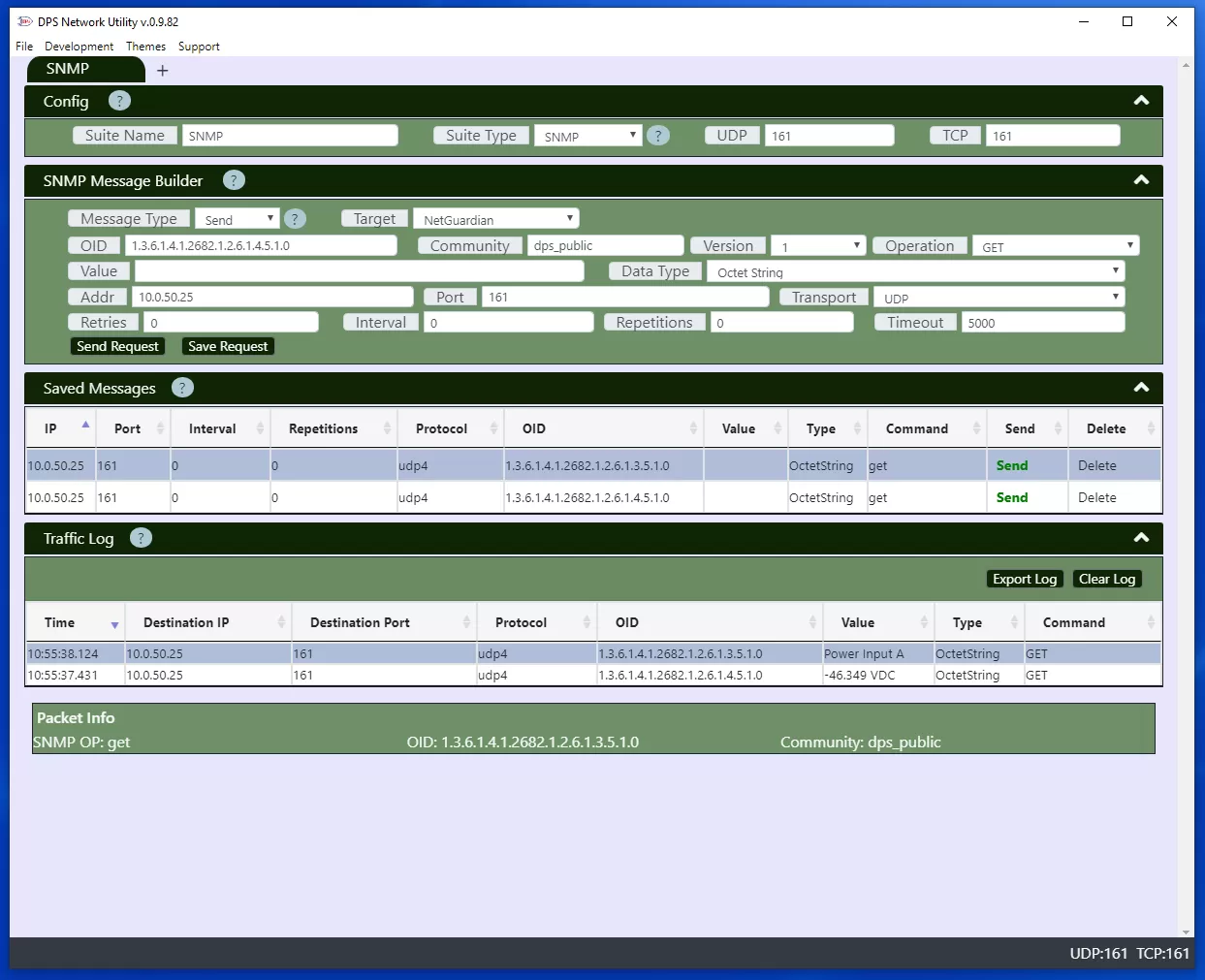Viewport: 1205px width, 980px height.
Task: Add a new suite tab with the plus icon
Action: 161,69
